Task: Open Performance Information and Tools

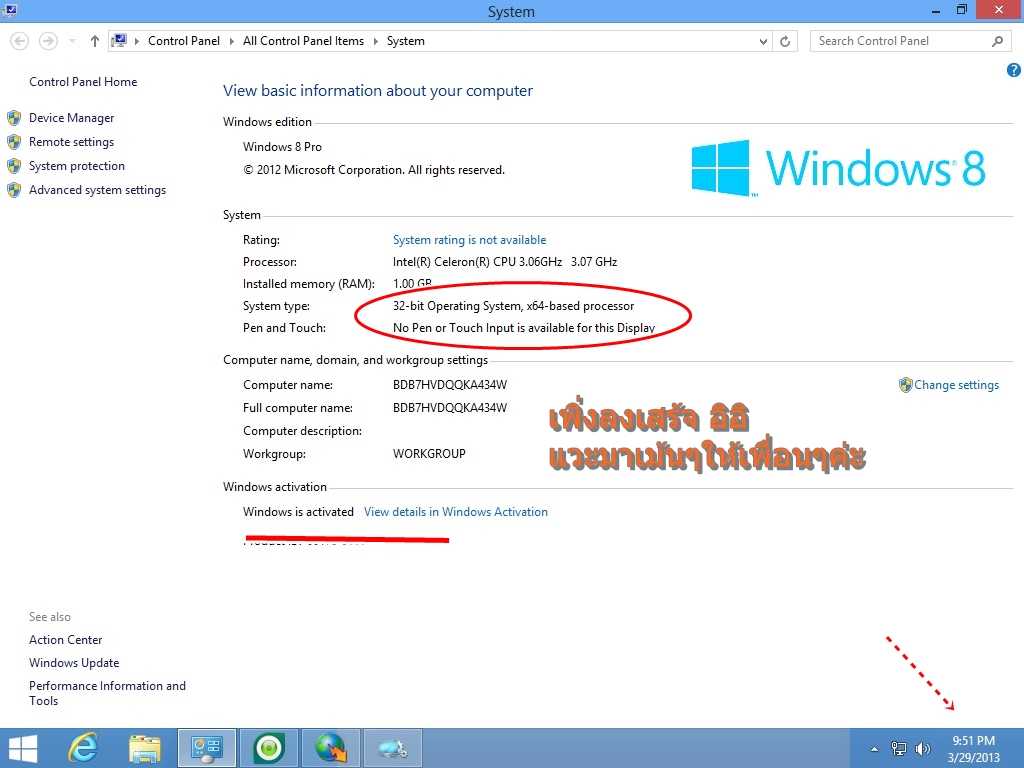Action: click(x=107, y=693)
